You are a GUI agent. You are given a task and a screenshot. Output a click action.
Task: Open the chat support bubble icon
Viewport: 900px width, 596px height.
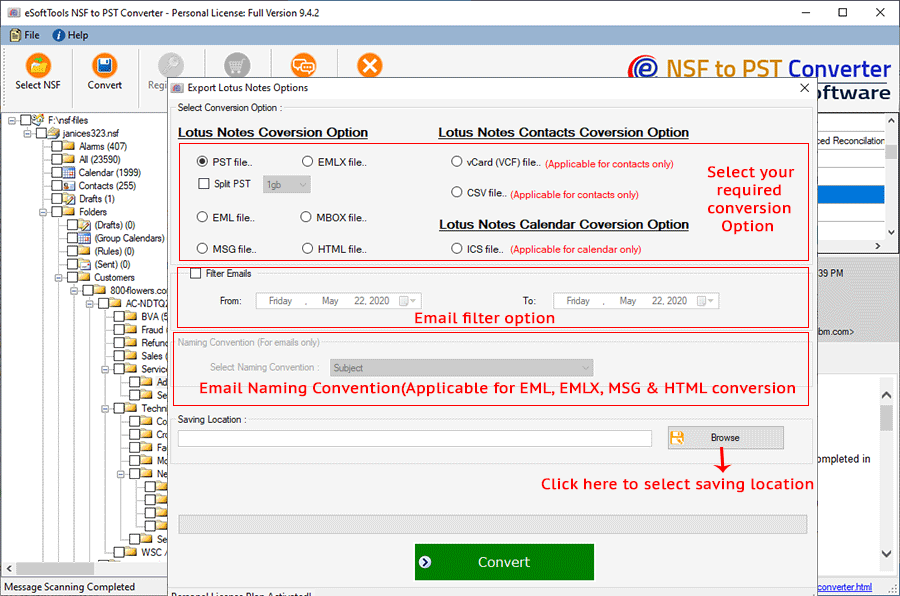(x=303, y=66)
